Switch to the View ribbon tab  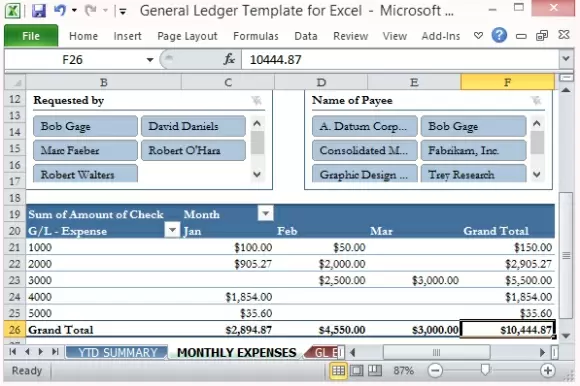(x=395, y=36)
